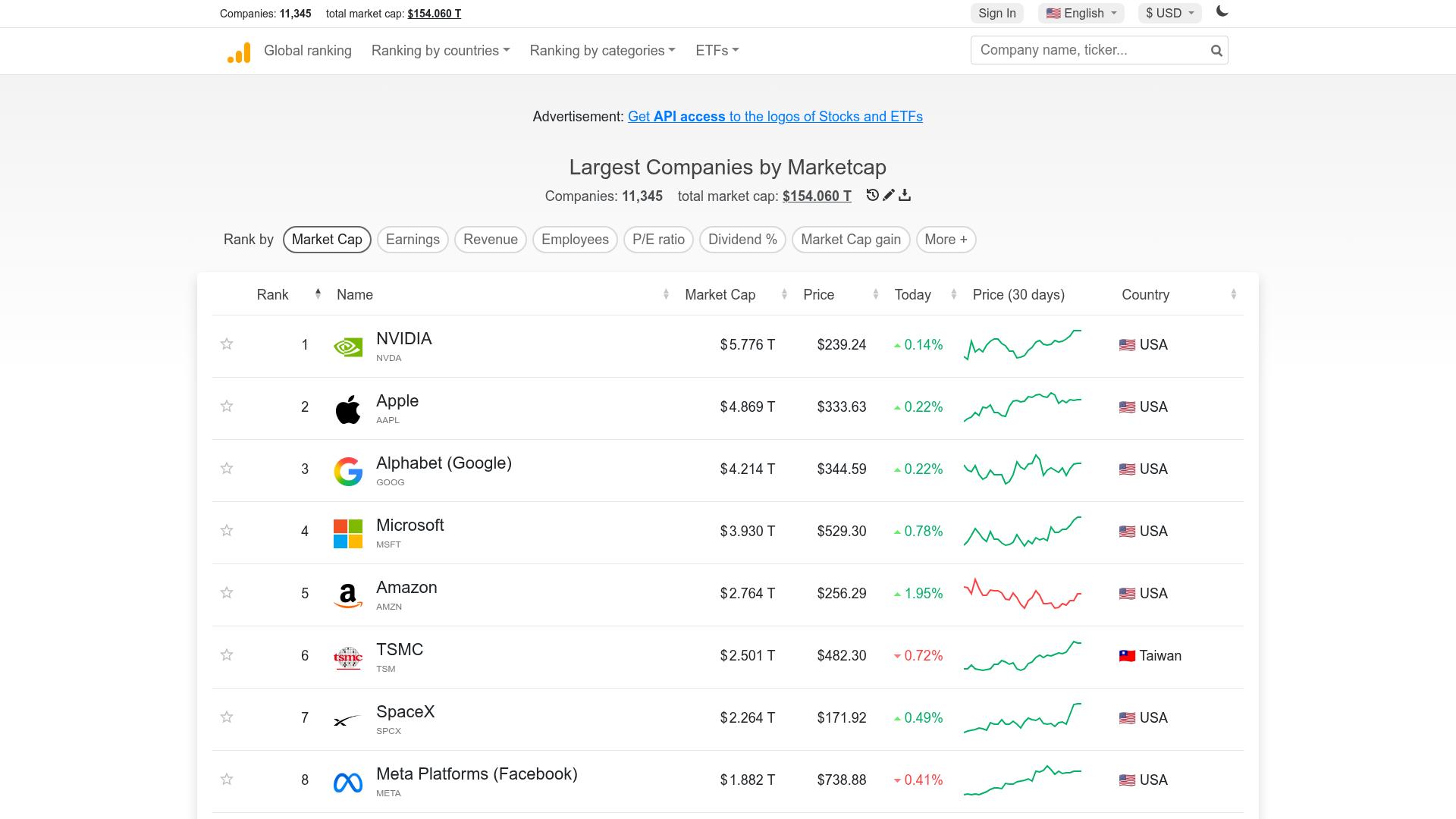The width and height of the screenshot is (1456, 819).
Task: Open the market cap history icon
Action: click(x=872, y=195)
